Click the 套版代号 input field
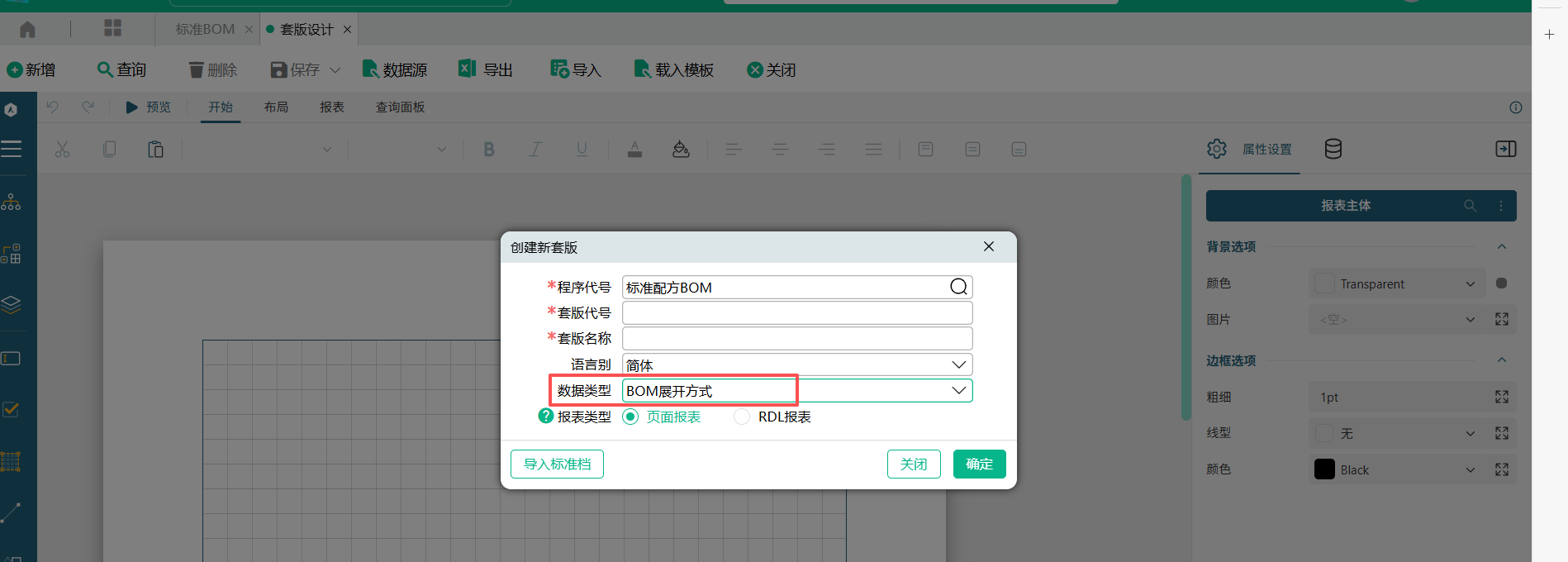1568x562 pixels. tap(796, 313)
